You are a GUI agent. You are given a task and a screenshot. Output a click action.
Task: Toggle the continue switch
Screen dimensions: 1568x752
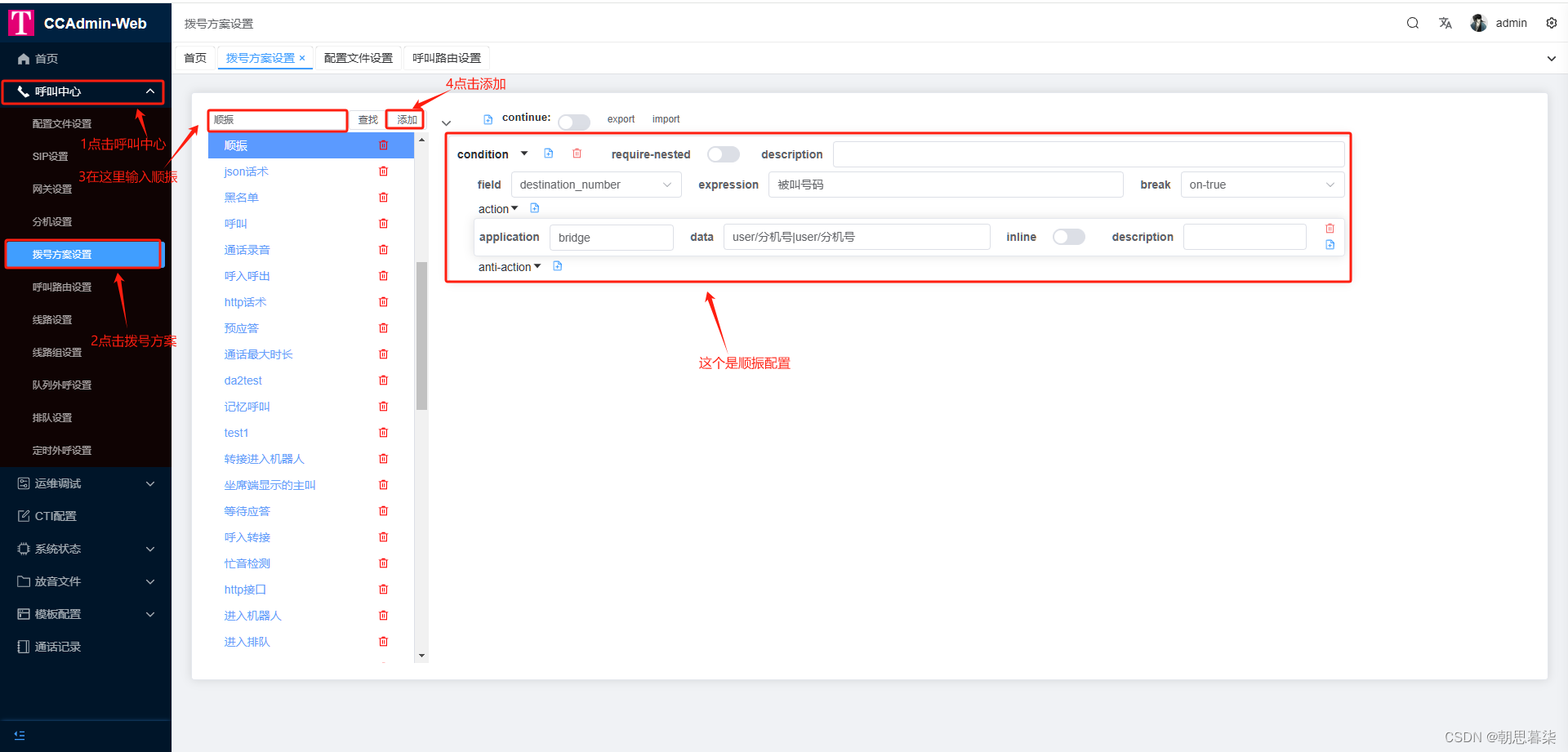coord(574,122)
